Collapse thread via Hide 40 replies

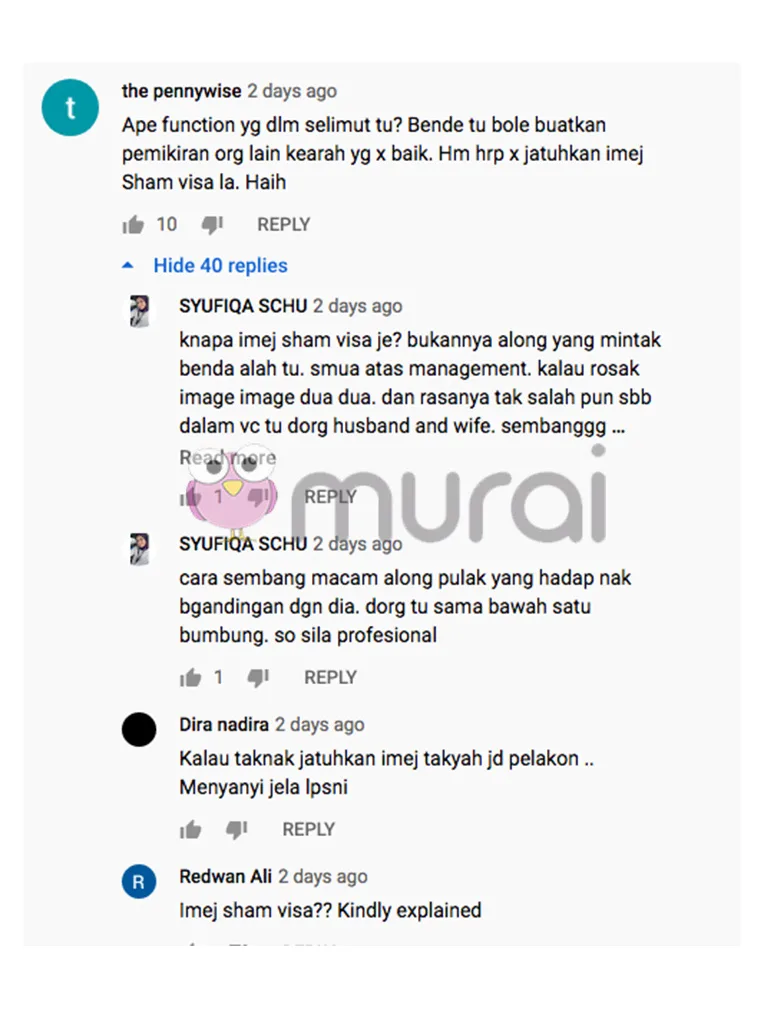point(220,266)
